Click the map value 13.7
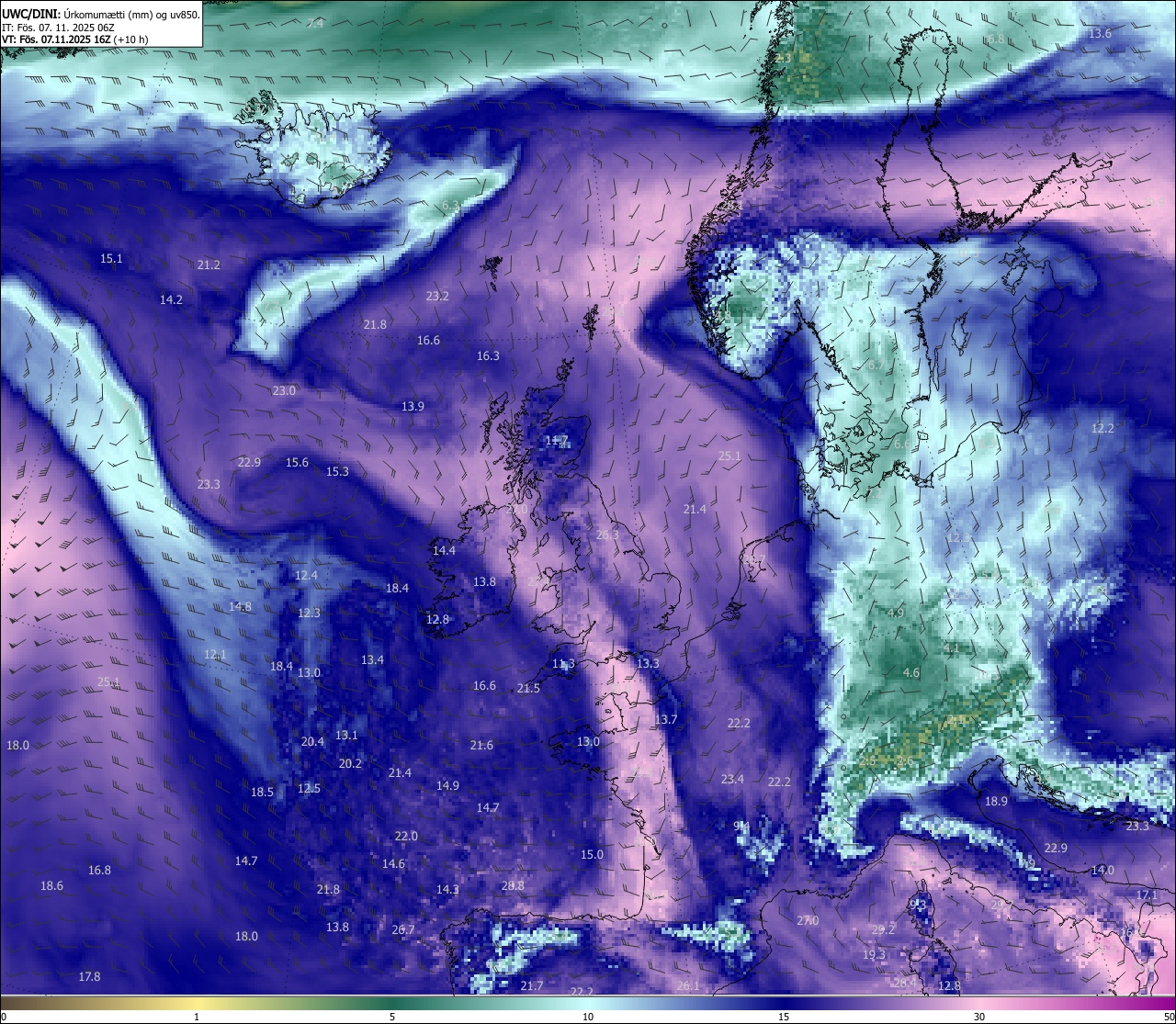Viewport: 1176px width, 1024px height. (665, 720)
